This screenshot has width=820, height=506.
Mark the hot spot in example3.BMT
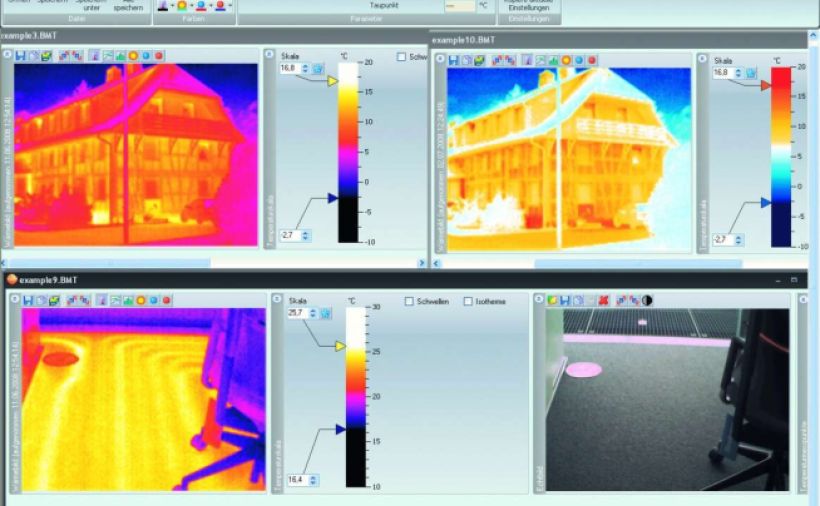click(x=133, y=55)
